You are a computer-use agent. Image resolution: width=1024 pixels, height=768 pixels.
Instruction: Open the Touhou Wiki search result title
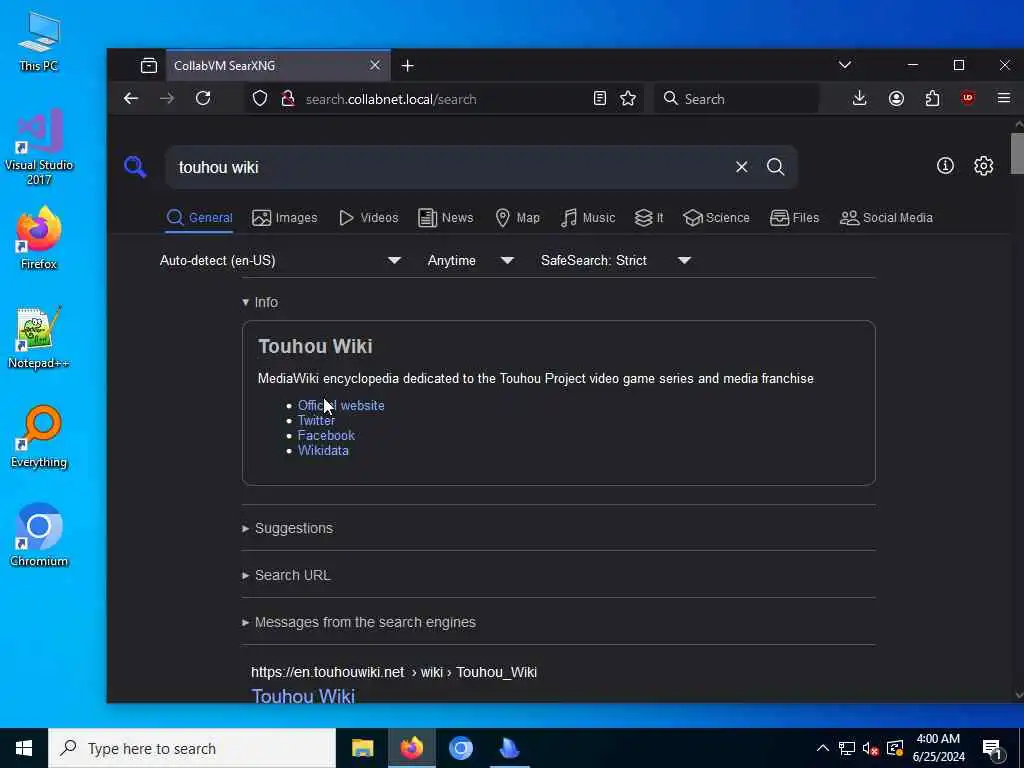coord(303,696)
